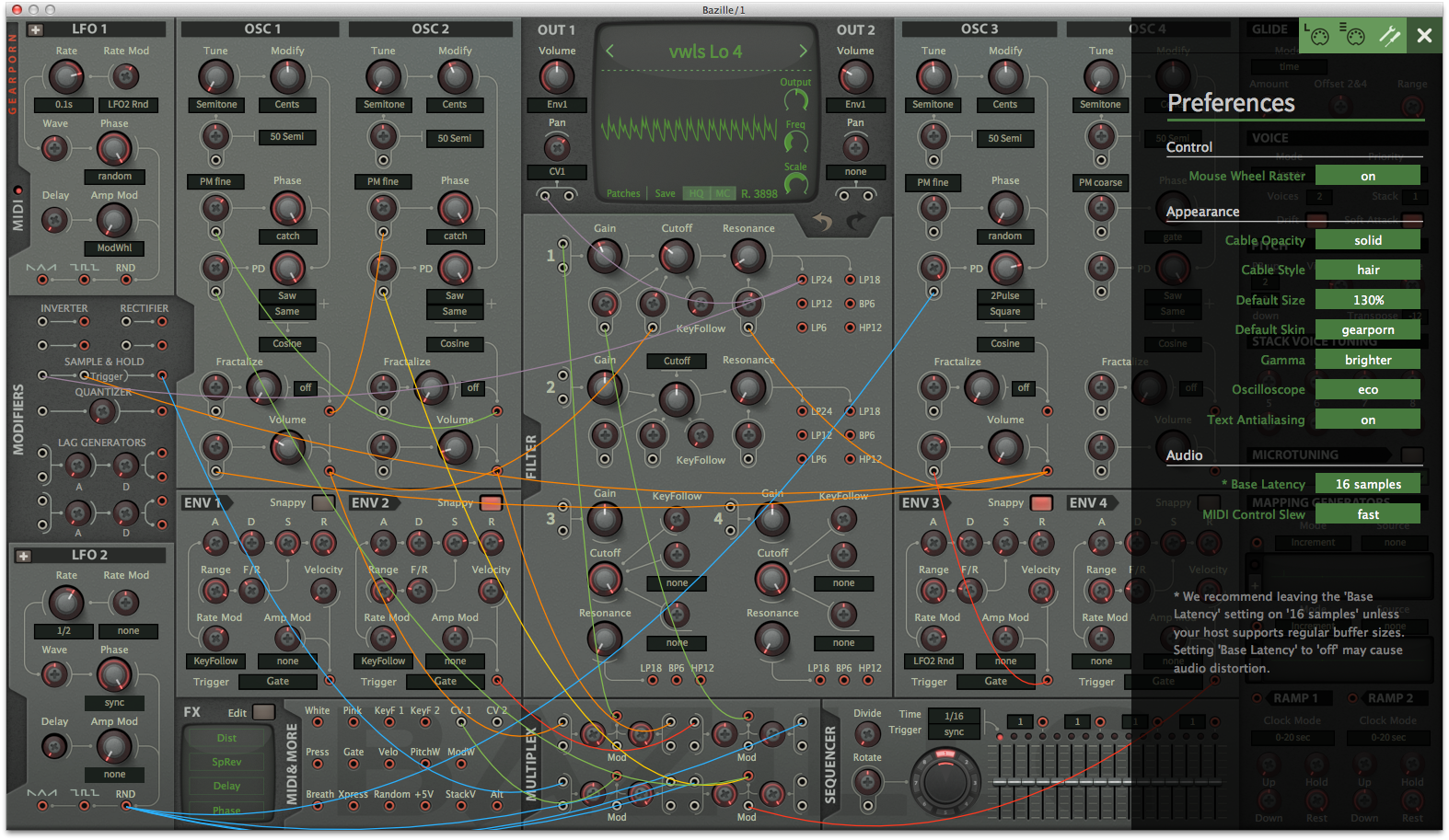Open the MIDI Control Slew dropdown
1449x840 pixels.
(1368, 514)
